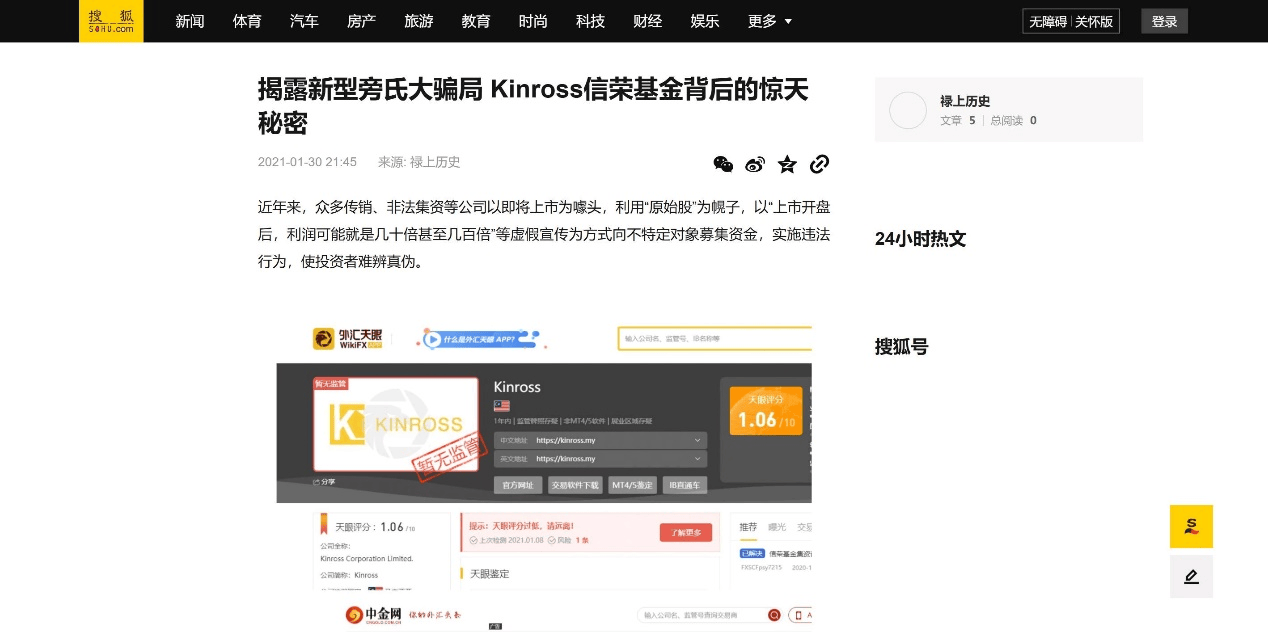Click the Sohu logo icon
1268x632 pixels.
(111, 21)
